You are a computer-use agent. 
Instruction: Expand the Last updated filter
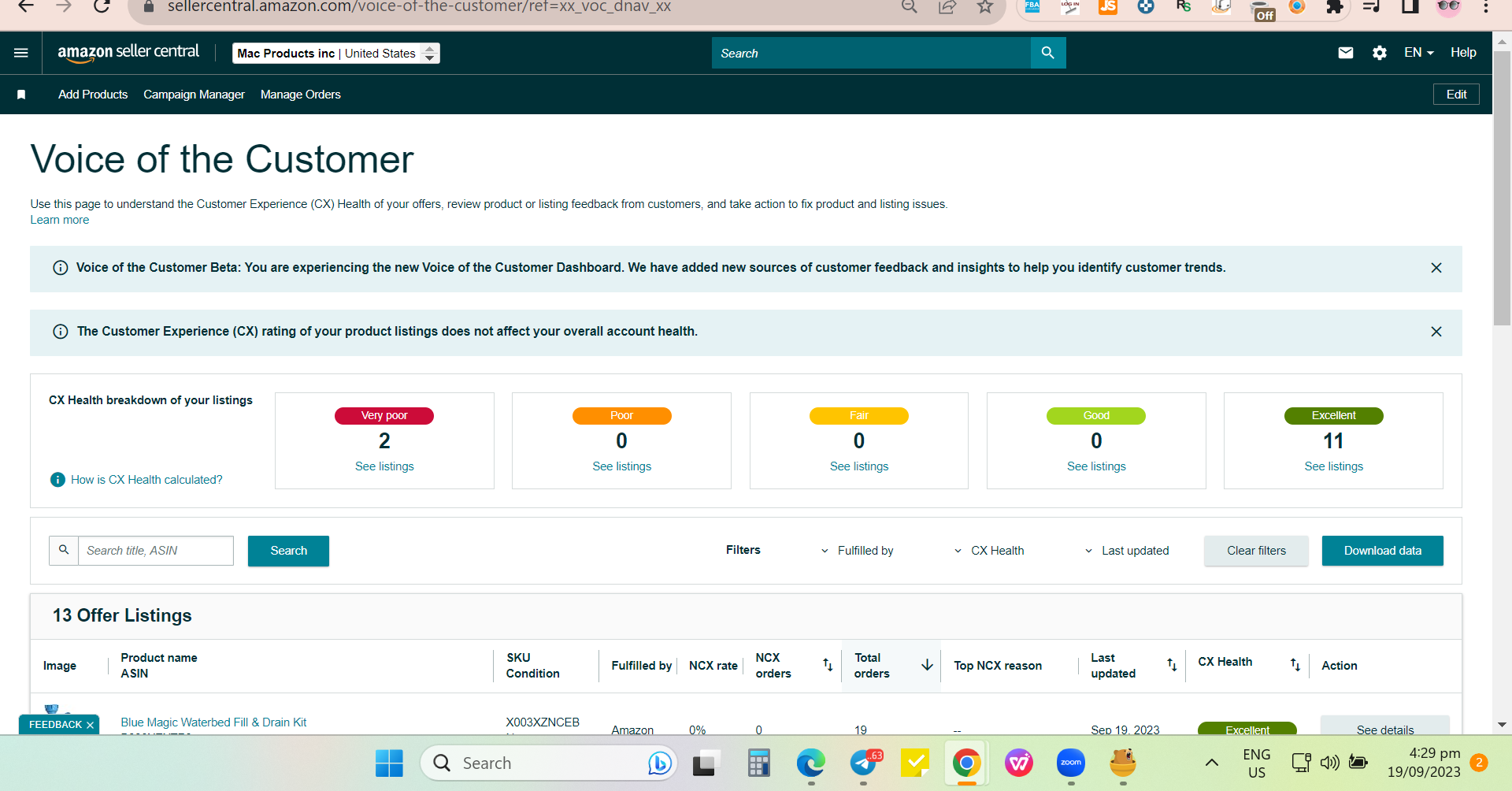[1127, 551]
